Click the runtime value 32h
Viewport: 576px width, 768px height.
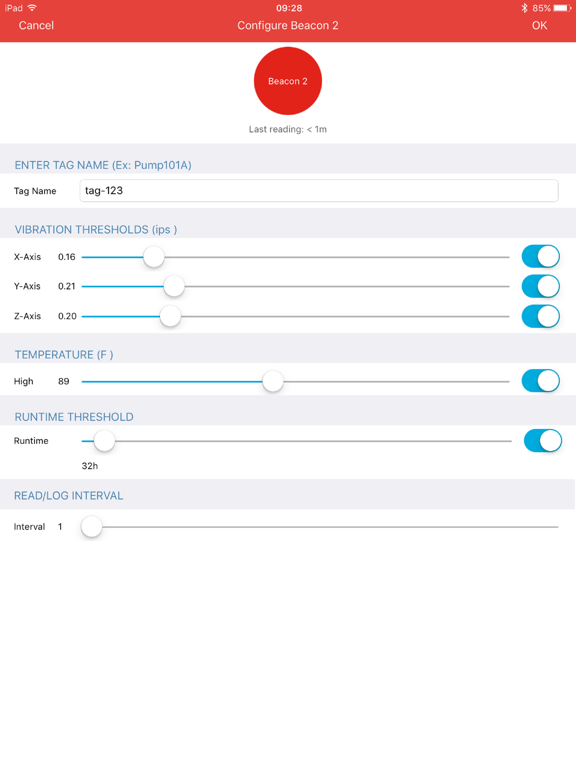(x=90, y=466)
